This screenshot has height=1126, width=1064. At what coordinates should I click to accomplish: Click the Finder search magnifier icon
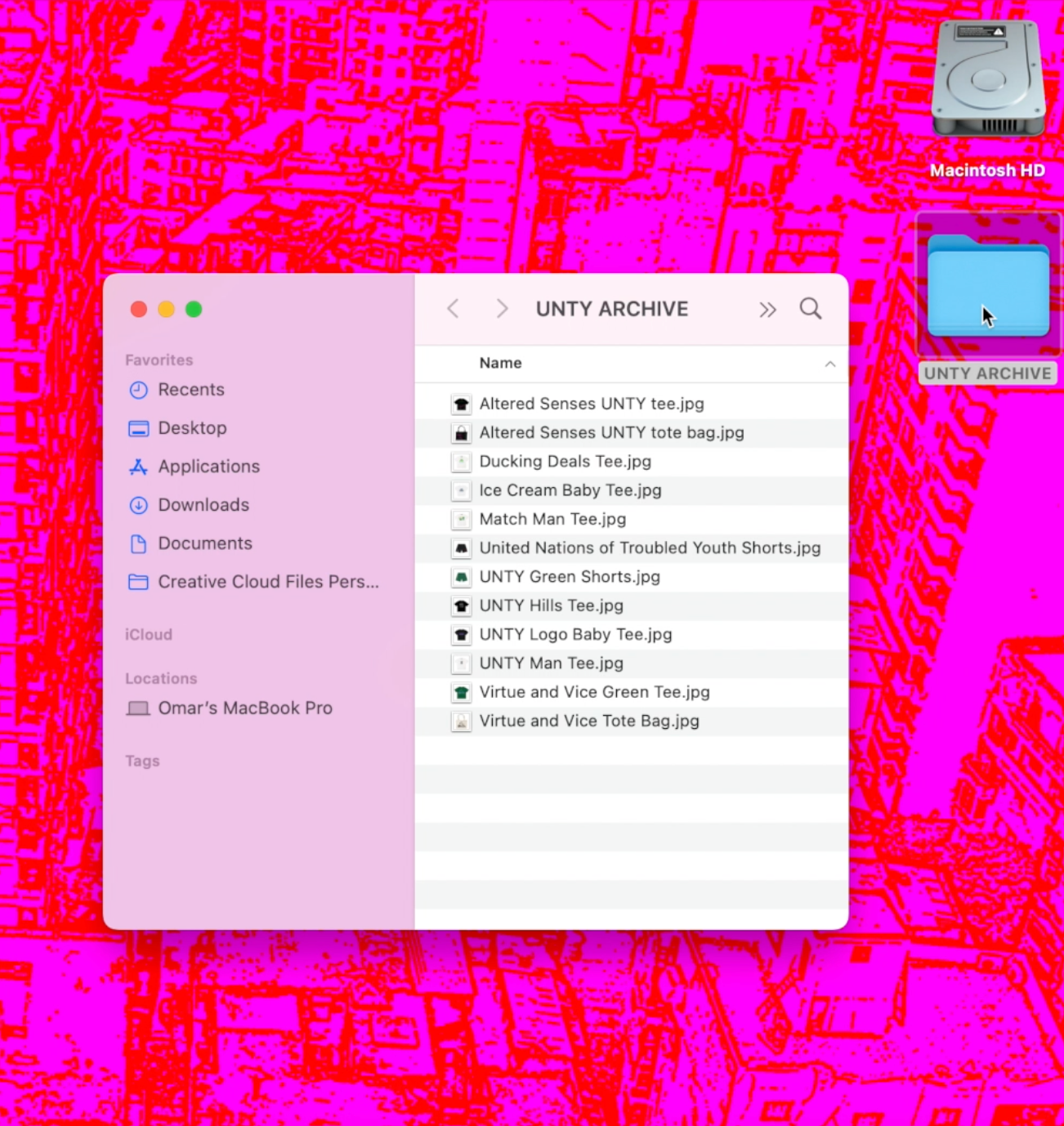click(x=810, y=309)
